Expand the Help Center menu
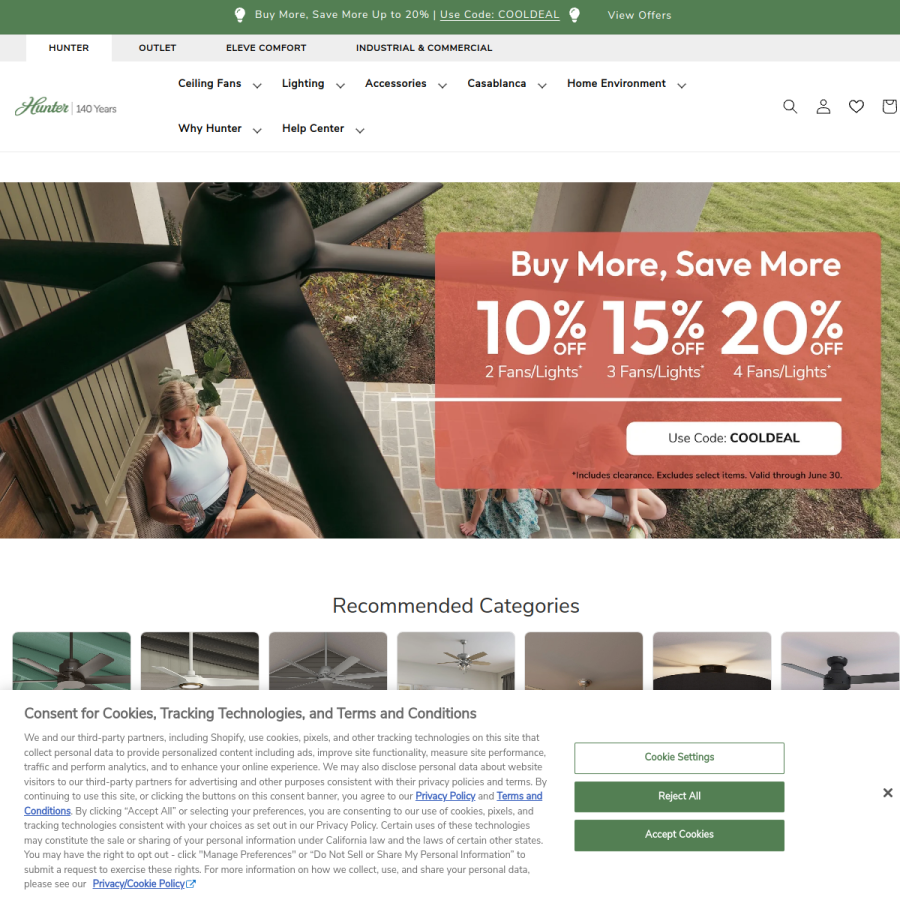Image resolution: width=900 pixels, height=900 pixels. click(x=323, y=129)
